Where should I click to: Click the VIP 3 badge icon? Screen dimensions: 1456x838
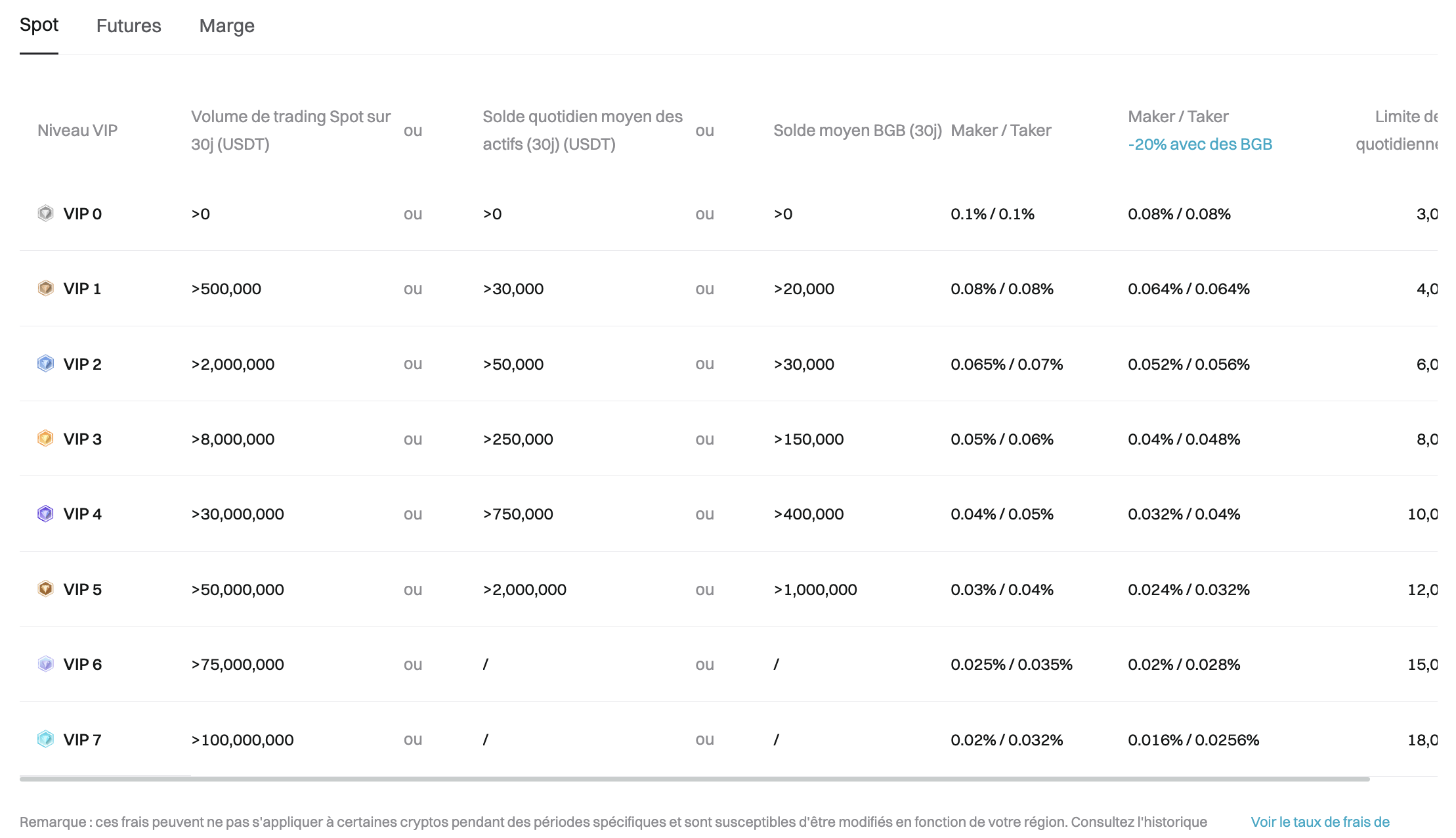45,439
